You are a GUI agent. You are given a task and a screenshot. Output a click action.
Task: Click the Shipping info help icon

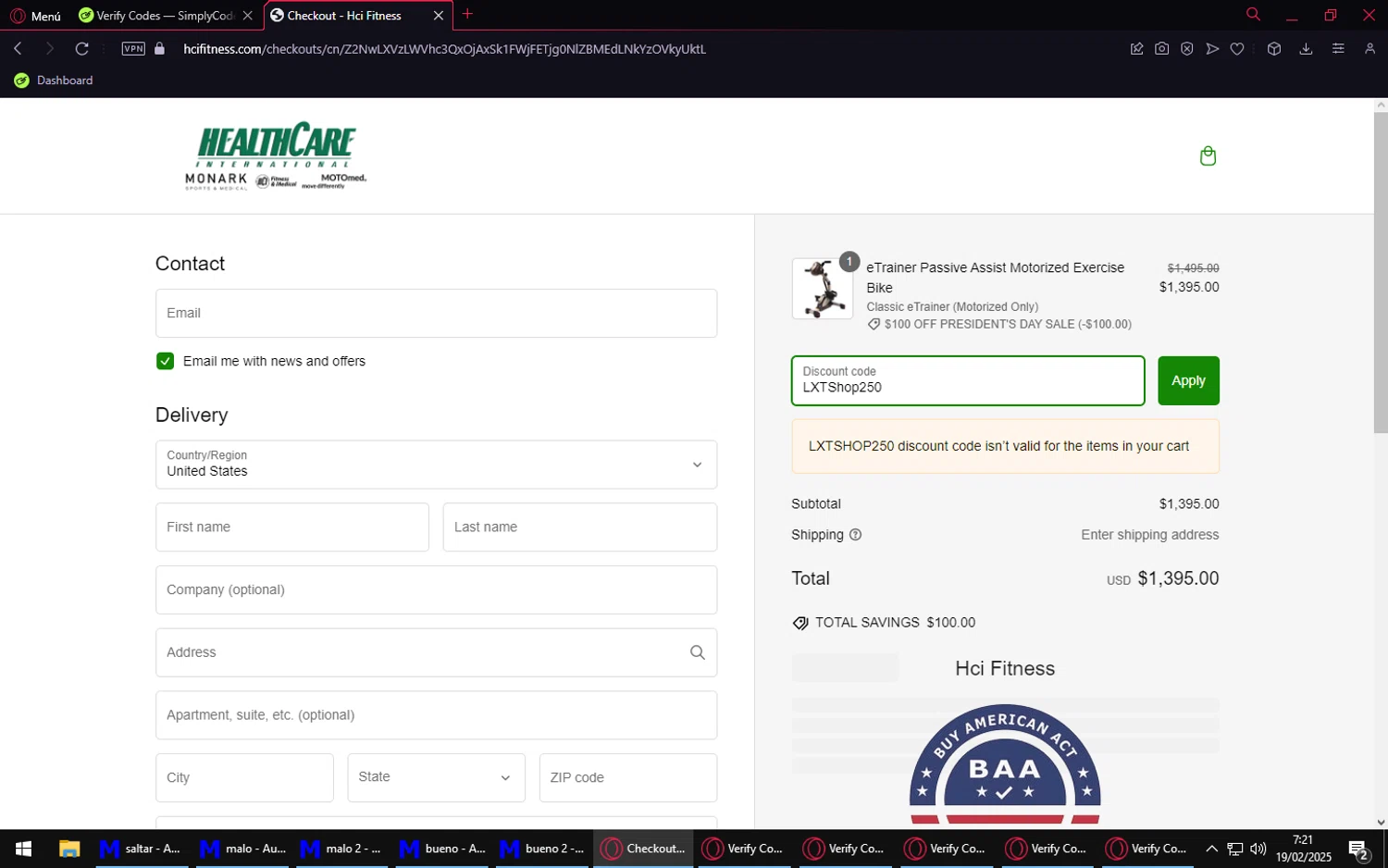point(855,535)
